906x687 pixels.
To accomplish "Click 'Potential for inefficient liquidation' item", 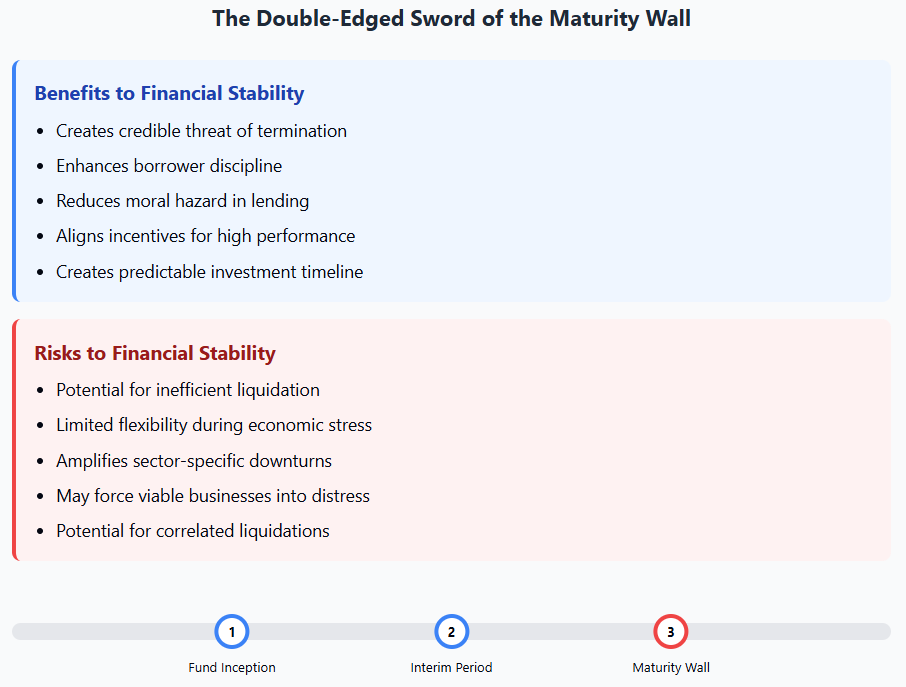I will coord(188,390).
